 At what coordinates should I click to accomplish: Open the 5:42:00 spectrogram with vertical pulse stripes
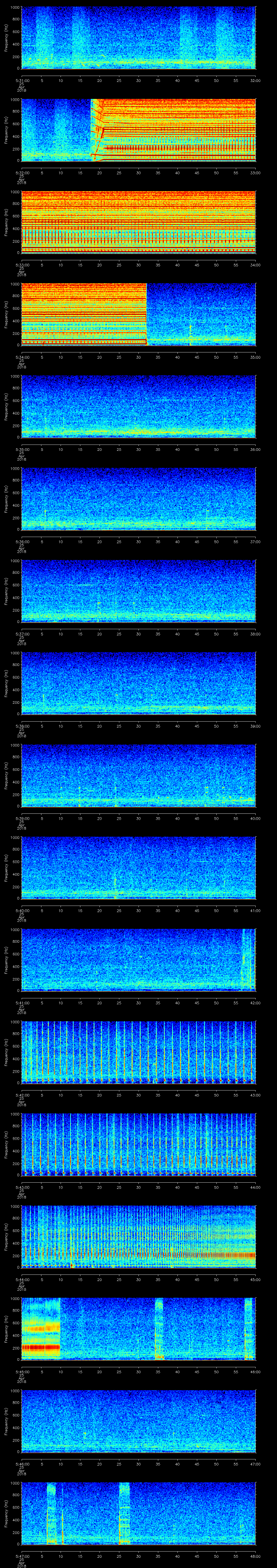[x=138, y=1052]
